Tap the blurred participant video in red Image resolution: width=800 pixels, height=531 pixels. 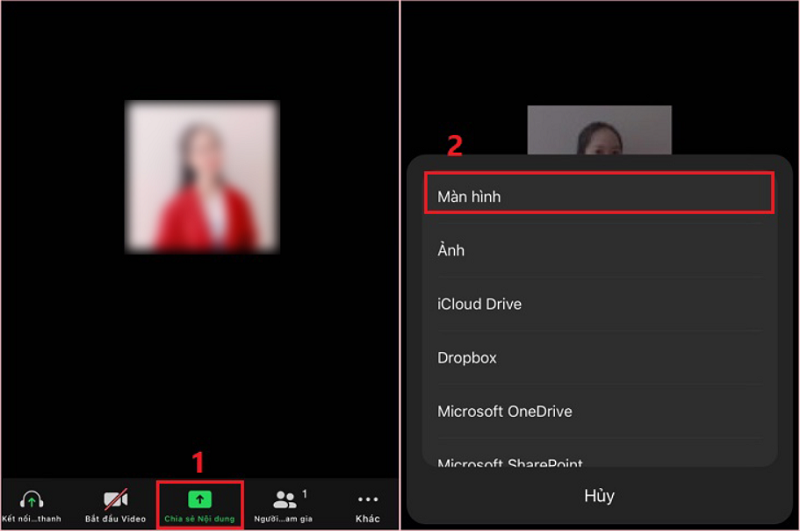pos(202,176)
